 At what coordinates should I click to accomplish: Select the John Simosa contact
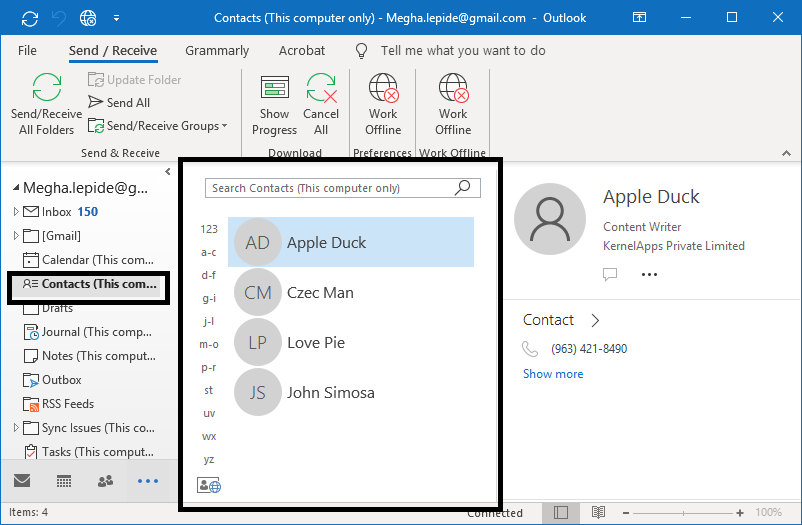click(x=351, y=392)
